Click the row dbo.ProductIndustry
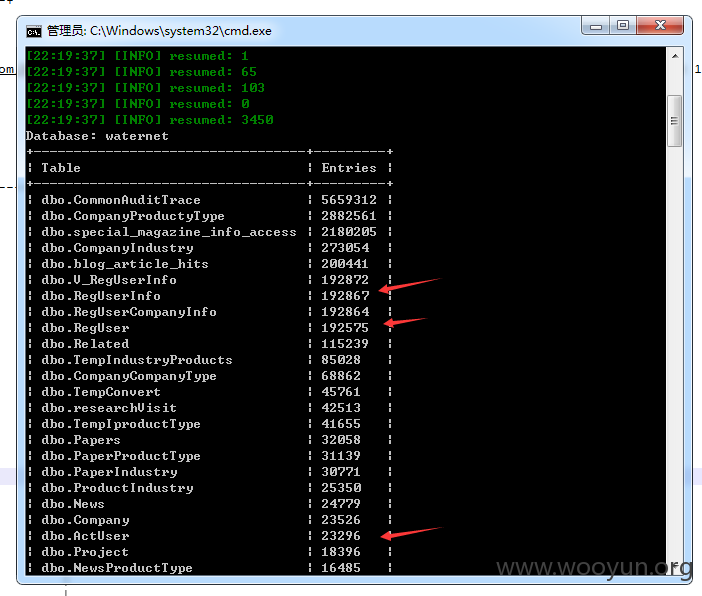This screenshot has width=702, height=596. (210, 488)
